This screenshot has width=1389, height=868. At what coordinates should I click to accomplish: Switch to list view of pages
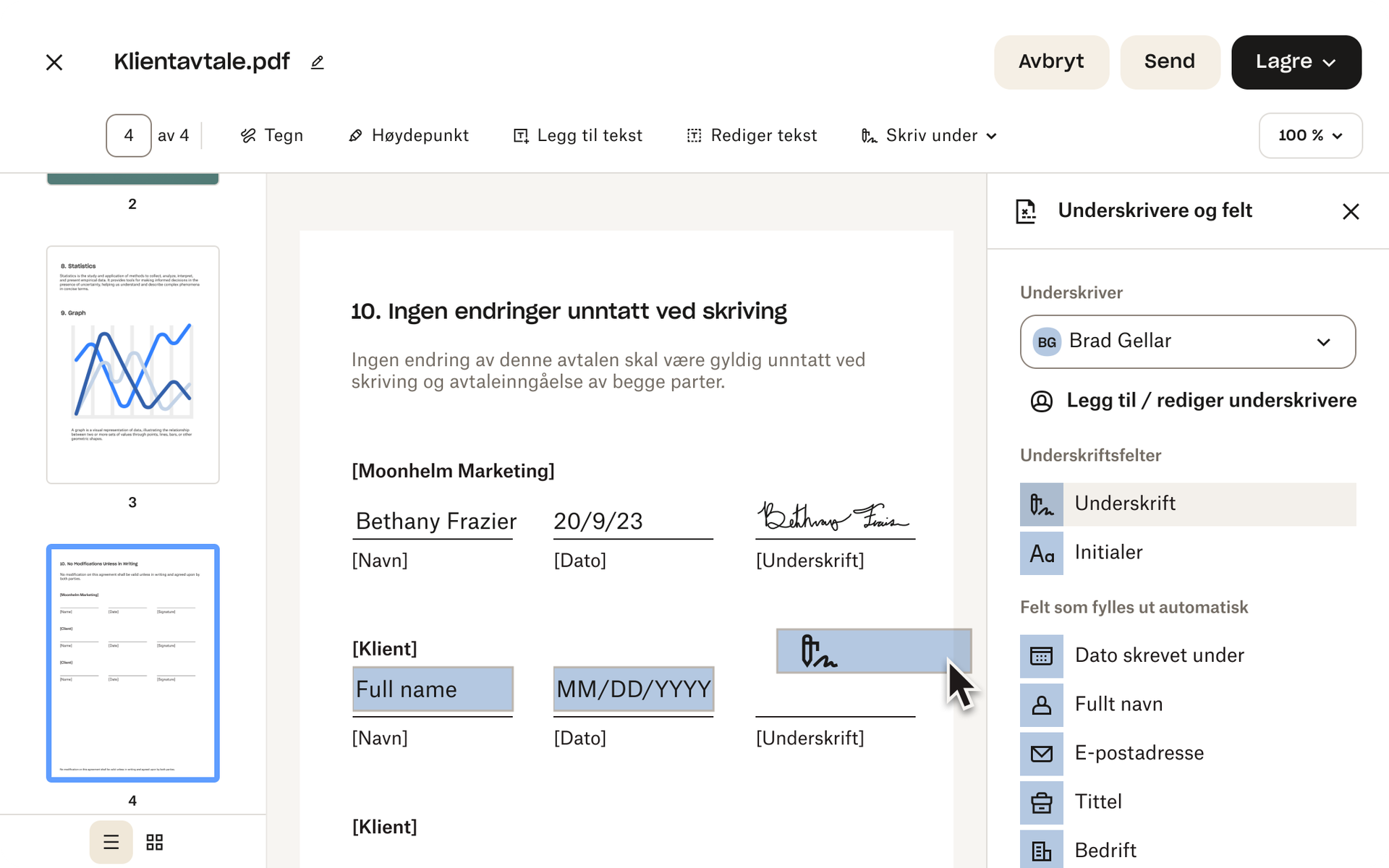coord(111,842)
